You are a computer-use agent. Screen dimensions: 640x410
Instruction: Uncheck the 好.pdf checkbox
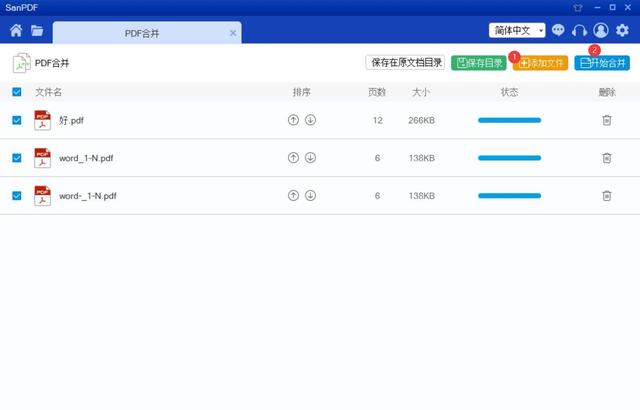tap(16, 120)
